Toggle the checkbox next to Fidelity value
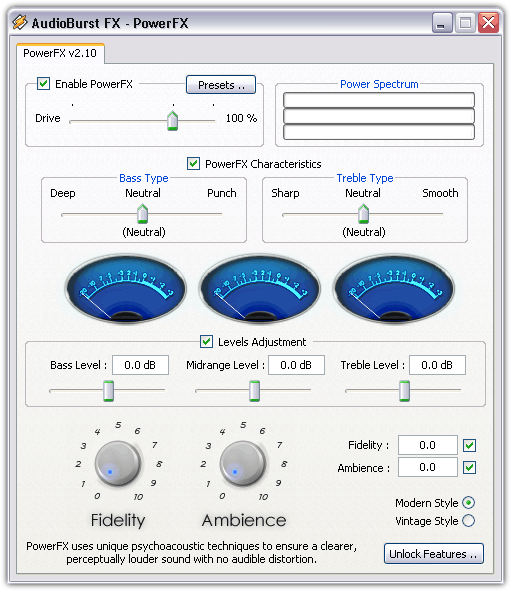Screen dimensions: 511x591 point(469,445)
